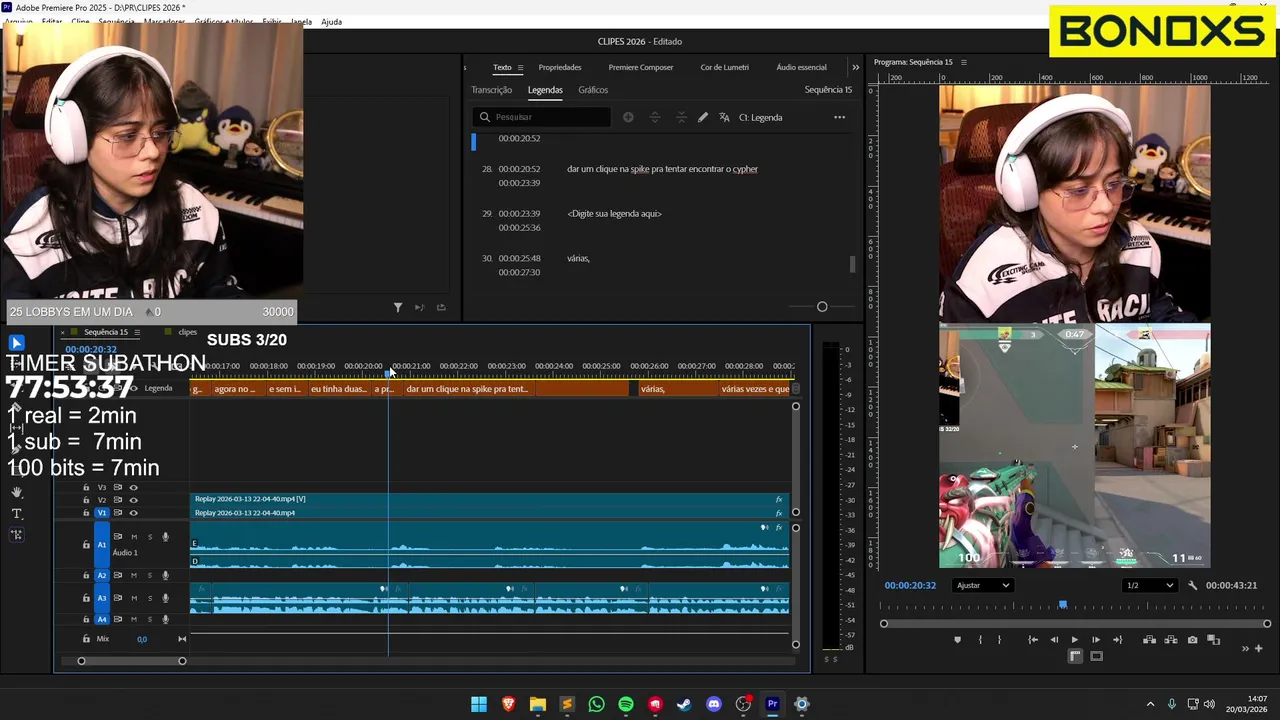Image resolution: width=1280 pixels, height=720 pixels.
Task: Adjust the caption list zoom slider
Action: point(822,307)
